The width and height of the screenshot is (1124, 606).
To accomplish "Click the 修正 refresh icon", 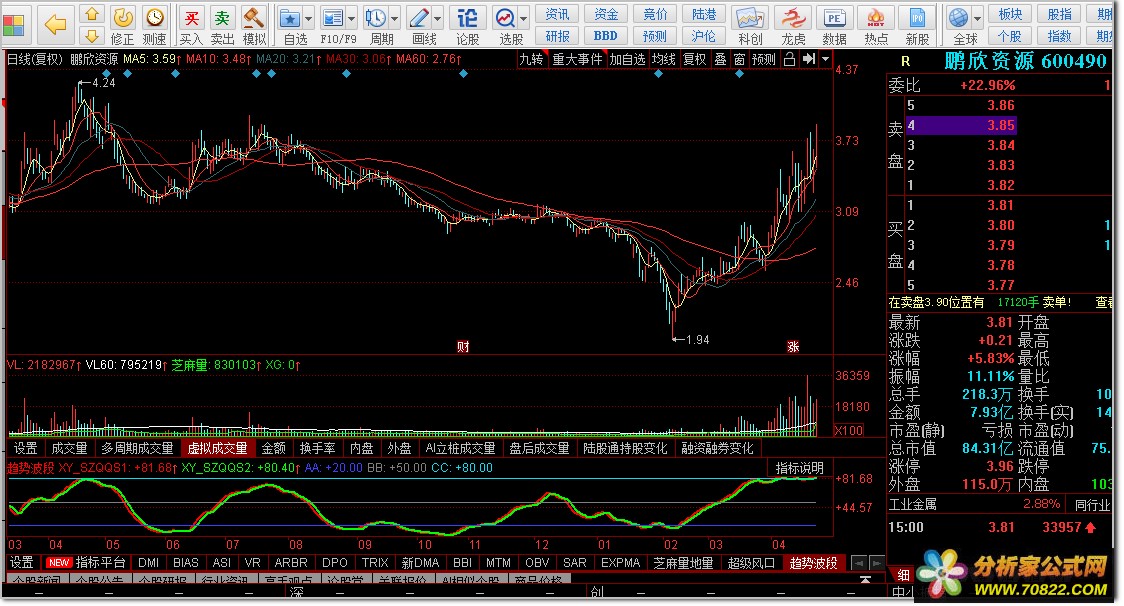I will coord(123,17).
